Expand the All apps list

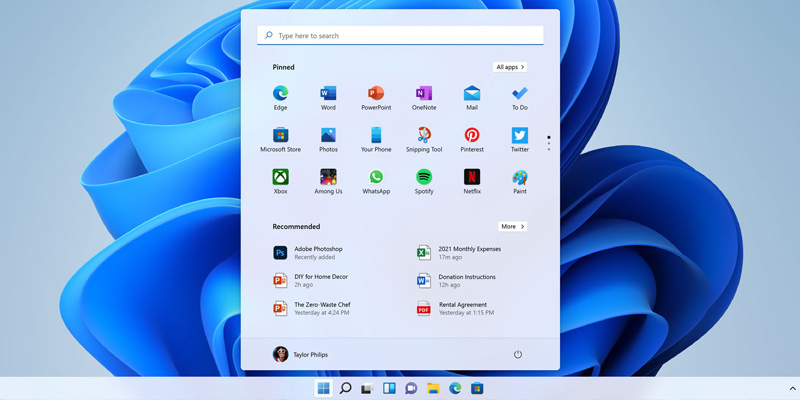coord(510,67)
